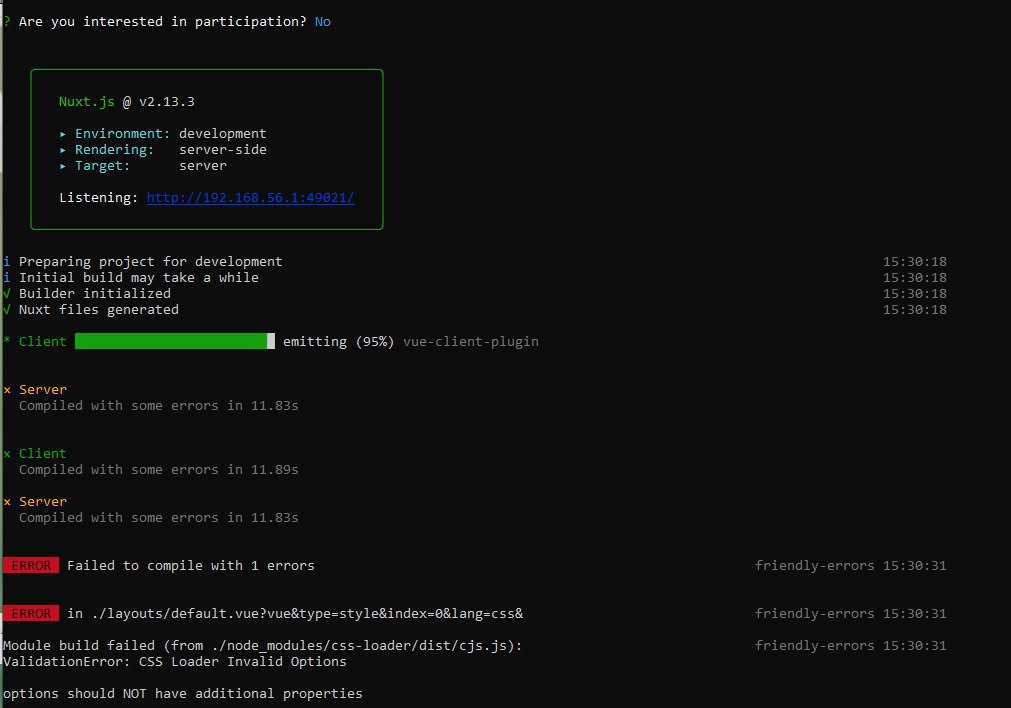1011x708 pixels.
Task: Click the 'emitting (95%)' status text
Action: point(338,342)
